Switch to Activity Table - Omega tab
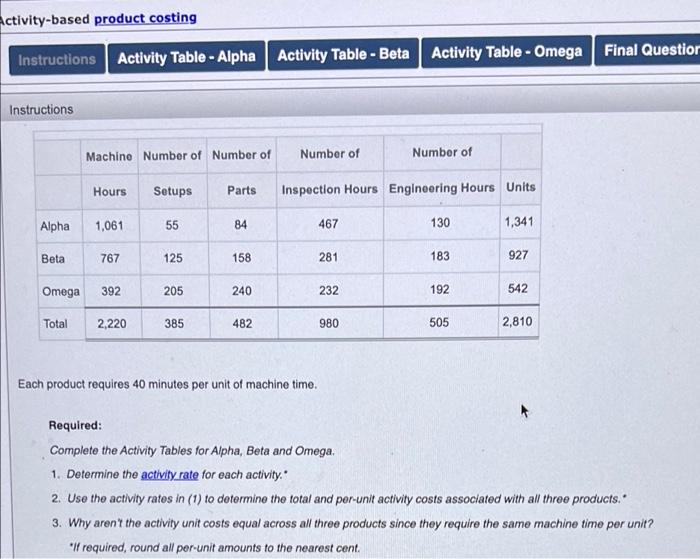Screen dimensions: 700x559 (x=507, y=52)
